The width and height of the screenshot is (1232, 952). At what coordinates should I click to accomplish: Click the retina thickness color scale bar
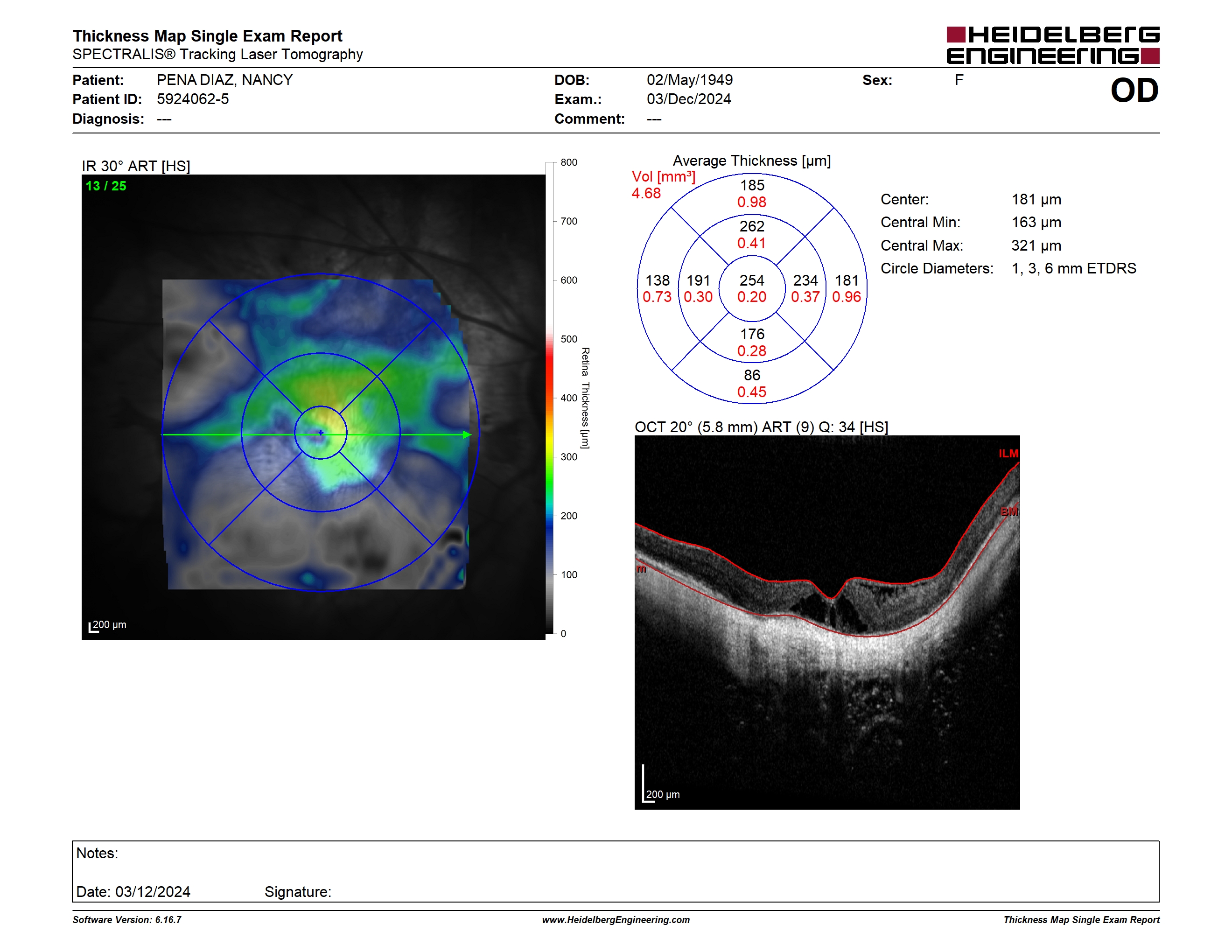[549, 398]
